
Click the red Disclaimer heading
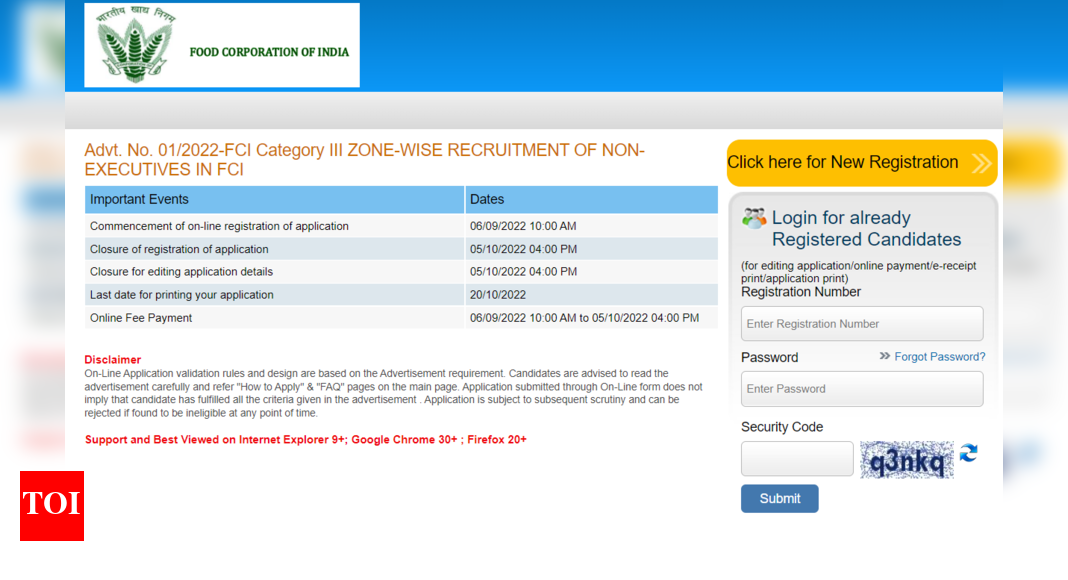tap(112, 359)
